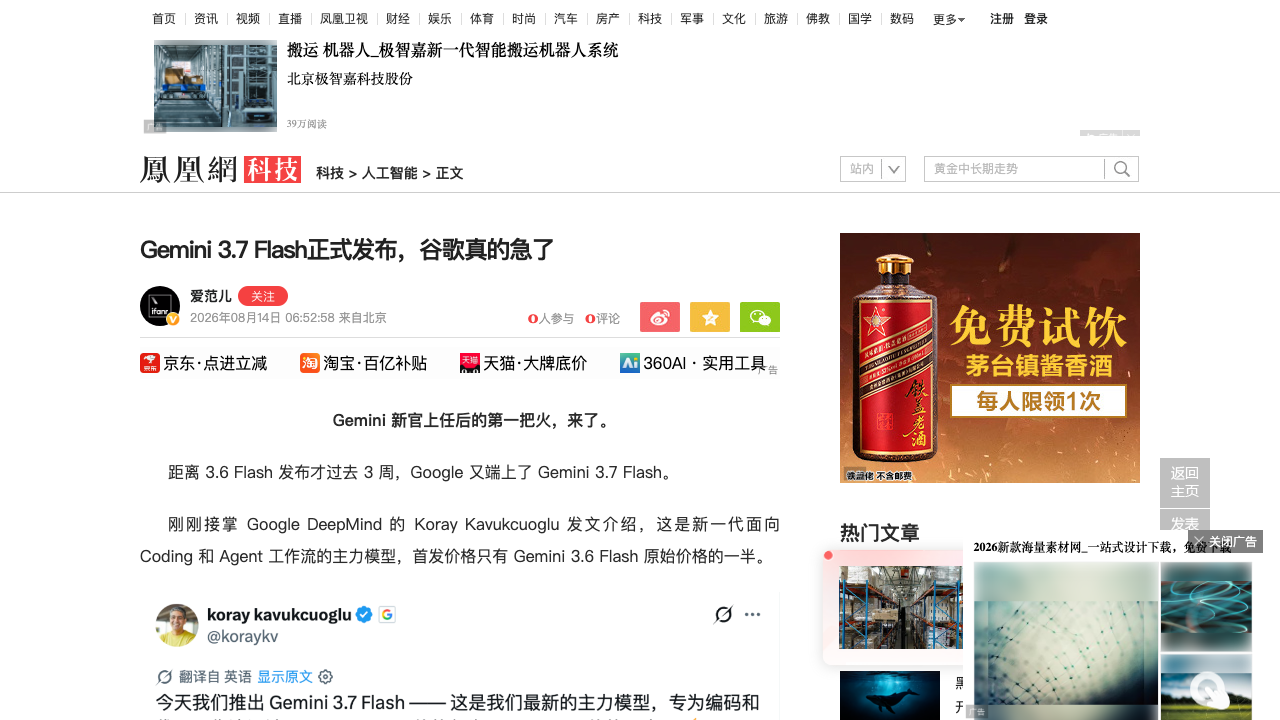Screen dimensions: 1280x720
Task: Click the 北京极智嘉科技股份 advertiser text
Action: 350,79
